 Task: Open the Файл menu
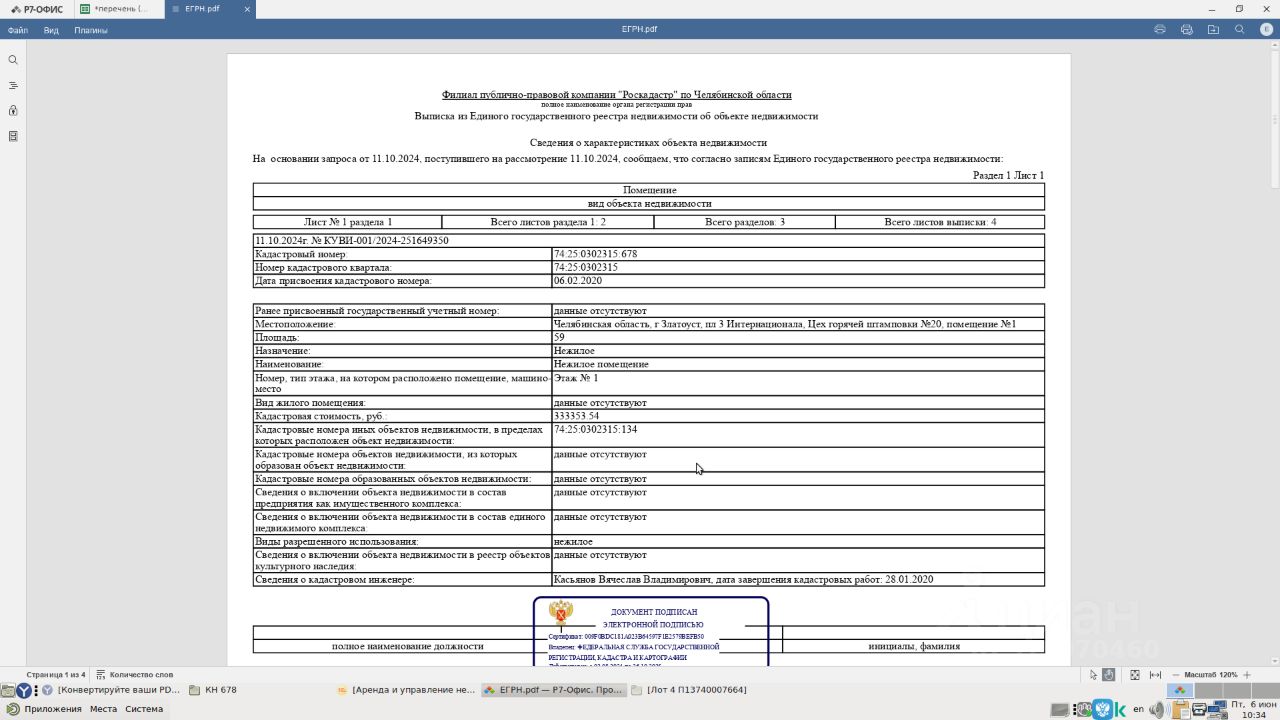coord(18,30)
